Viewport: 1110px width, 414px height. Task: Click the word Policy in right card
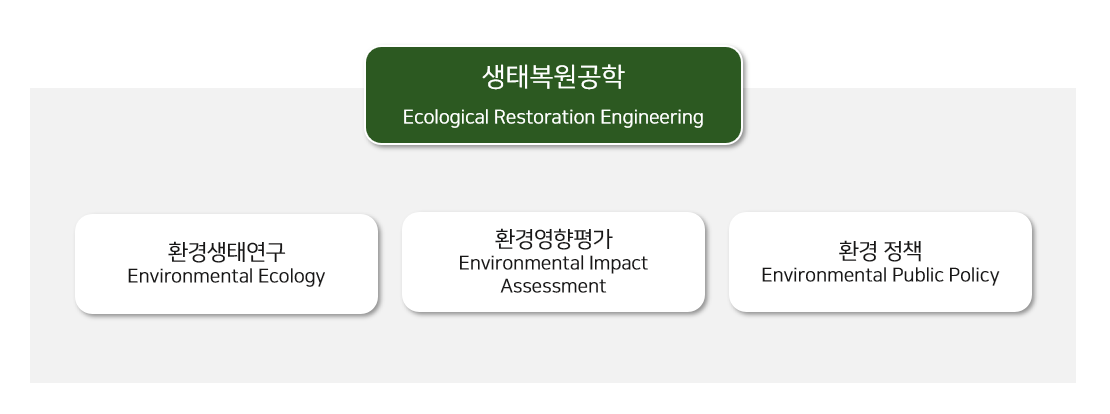[x=973, y=275]
